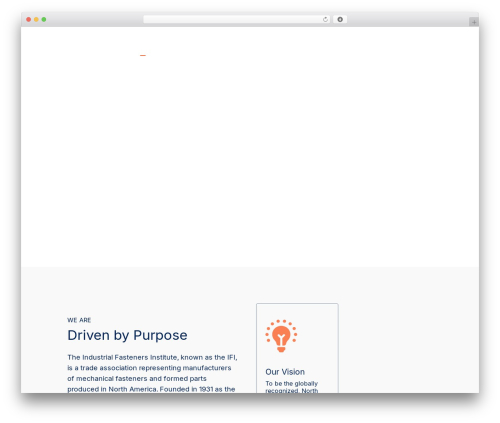
Task: Click the 'WE ARE' label text
Action: pos(79,320)
